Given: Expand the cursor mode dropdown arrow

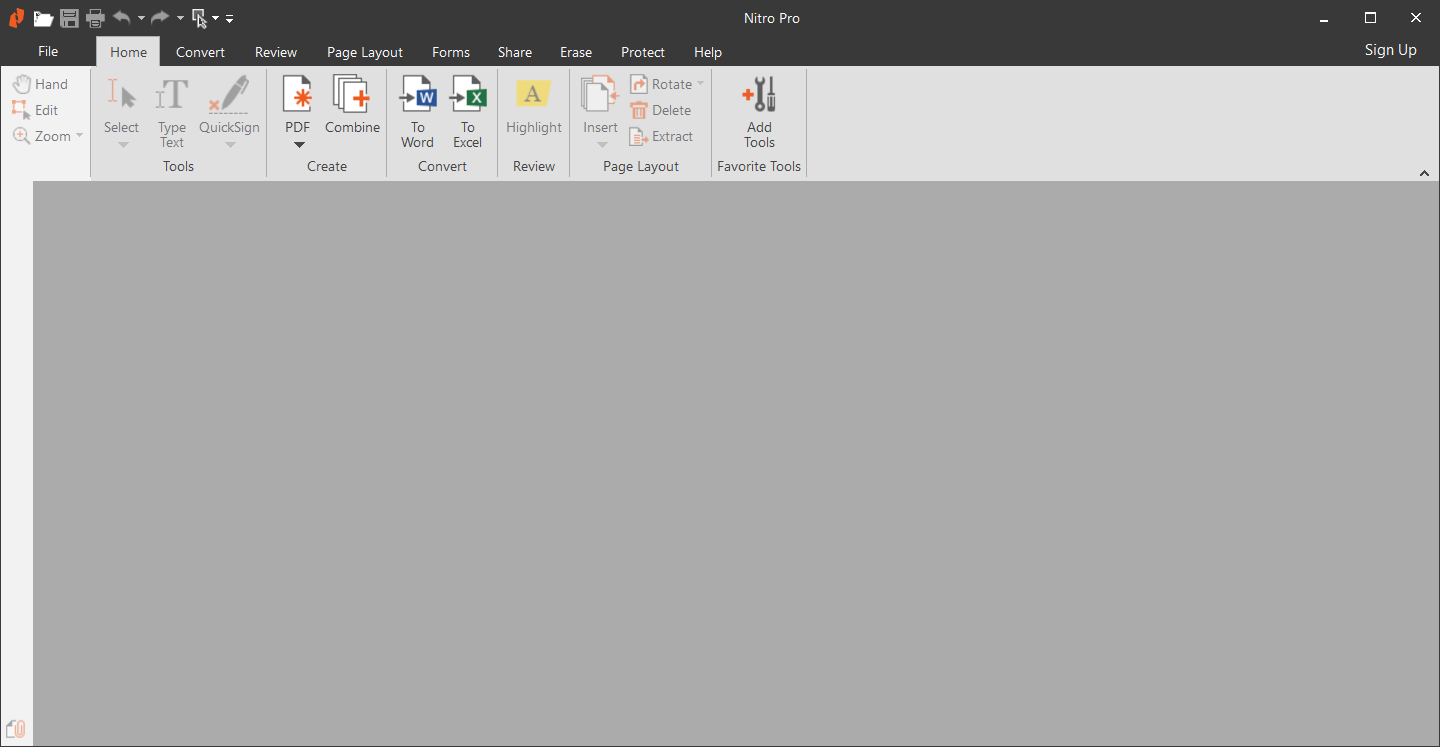Looking at the screenshot, I should (x=215, y=18).
